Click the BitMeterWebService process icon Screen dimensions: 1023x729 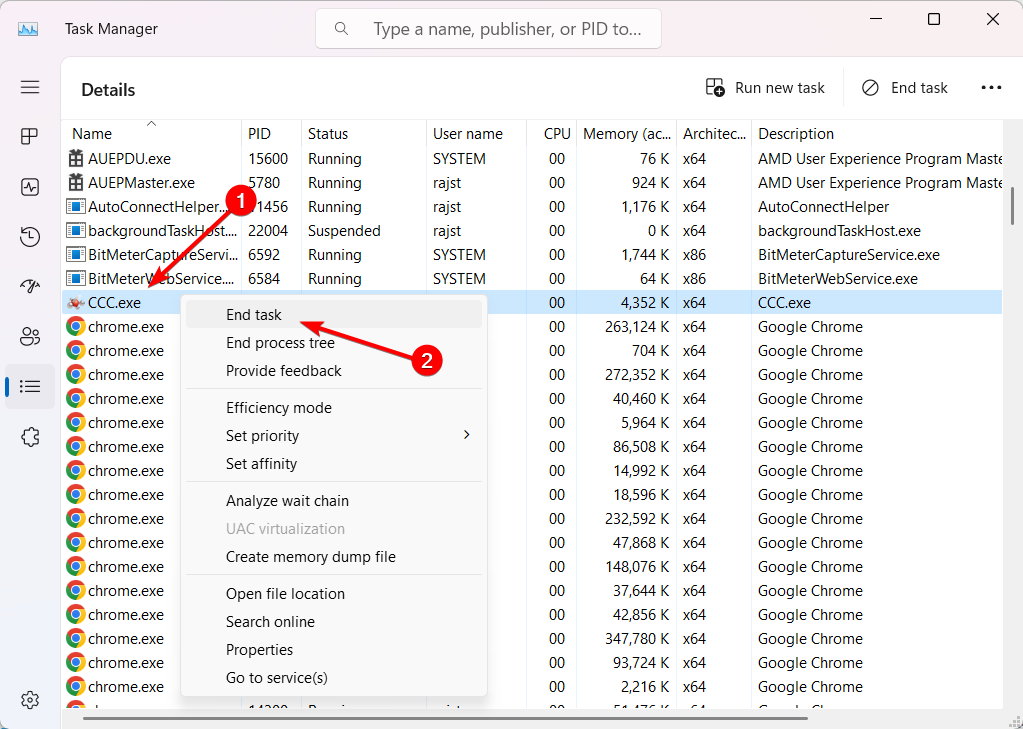(76, 279)
